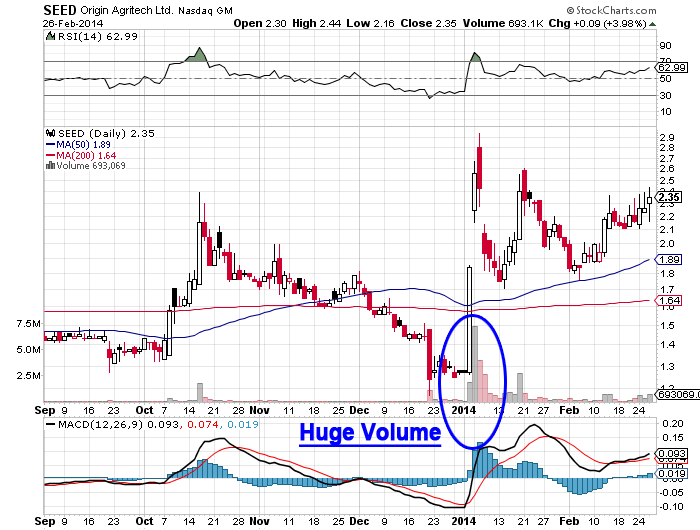Click the 10 level on the RSI axis

tap(665, 112)
